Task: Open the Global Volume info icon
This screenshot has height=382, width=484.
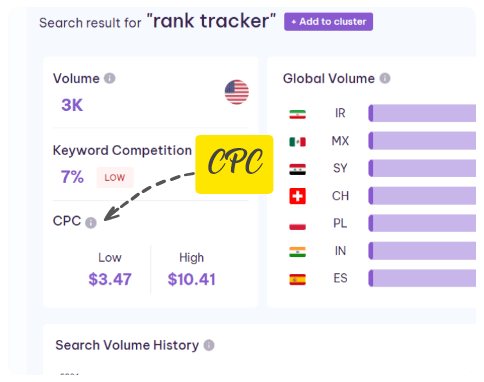Action: [385, 78]
